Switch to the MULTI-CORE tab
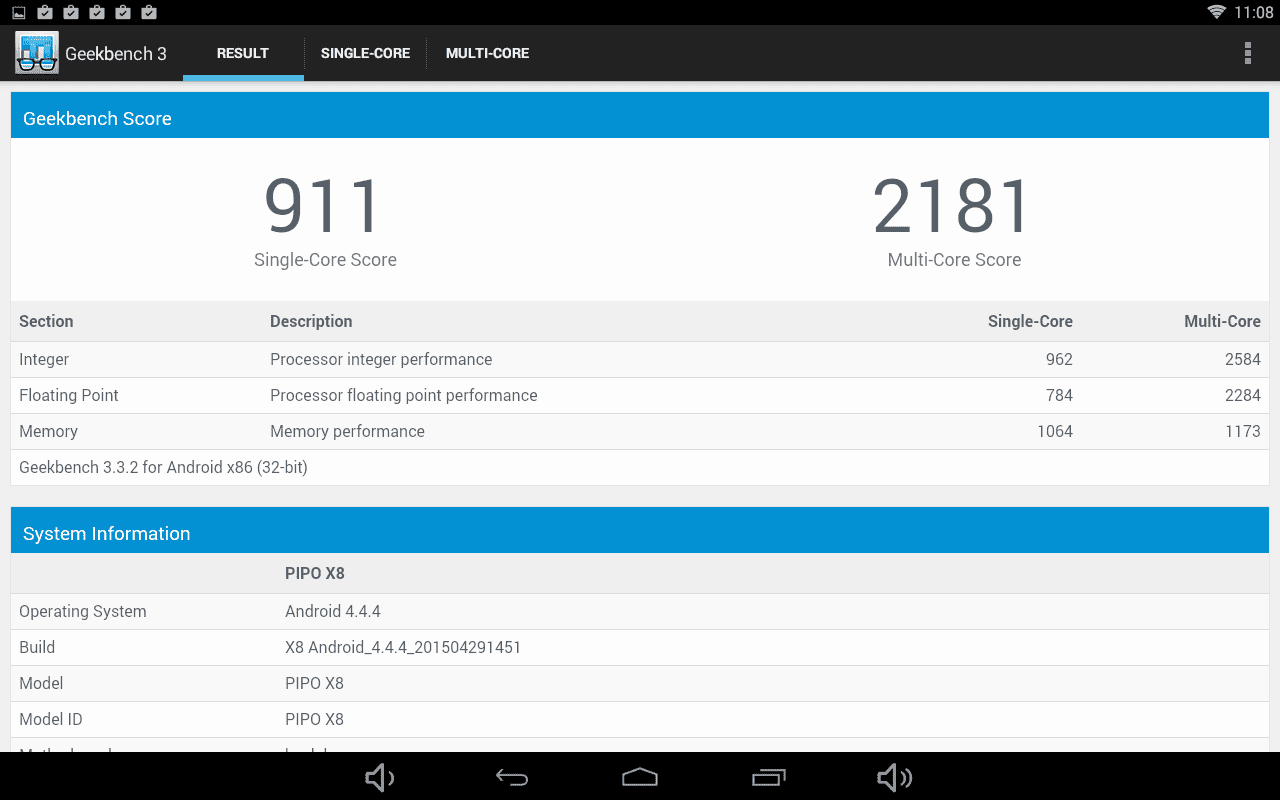Image resolution: width=1280 pixels, height=800 pixels. pyautogui.click(x=487, y=53)
